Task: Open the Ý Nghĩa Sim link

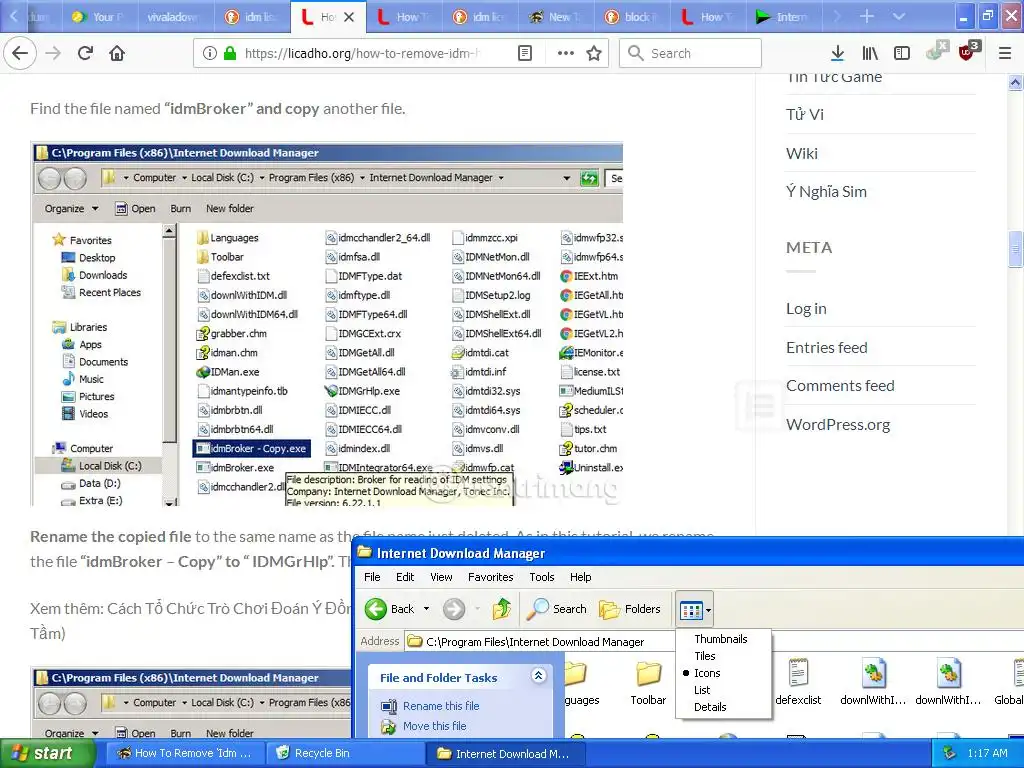Action: [x=826, y=191]
